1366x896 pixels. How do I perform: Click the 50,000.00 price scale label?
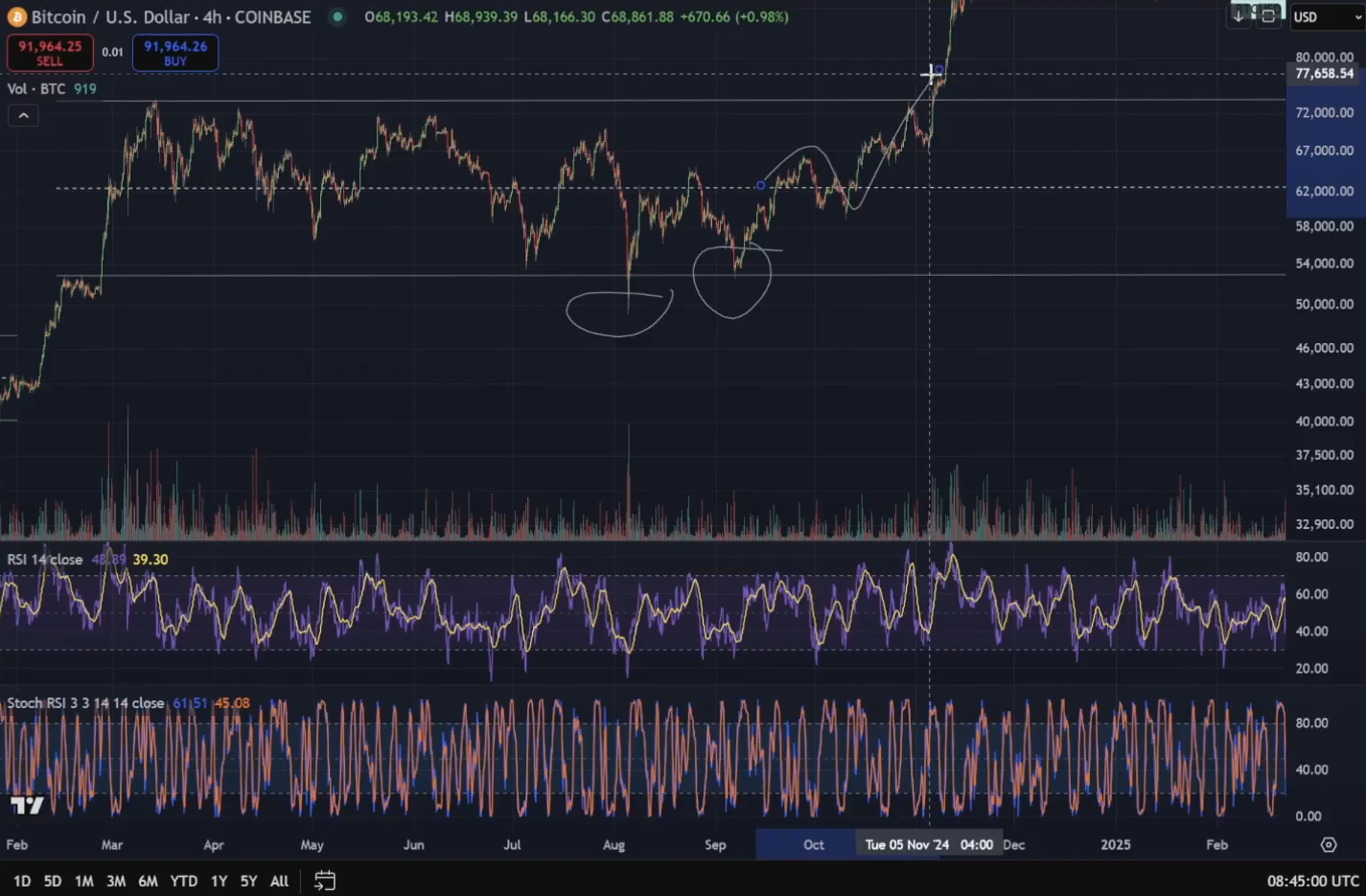(x=1324, y=304)
